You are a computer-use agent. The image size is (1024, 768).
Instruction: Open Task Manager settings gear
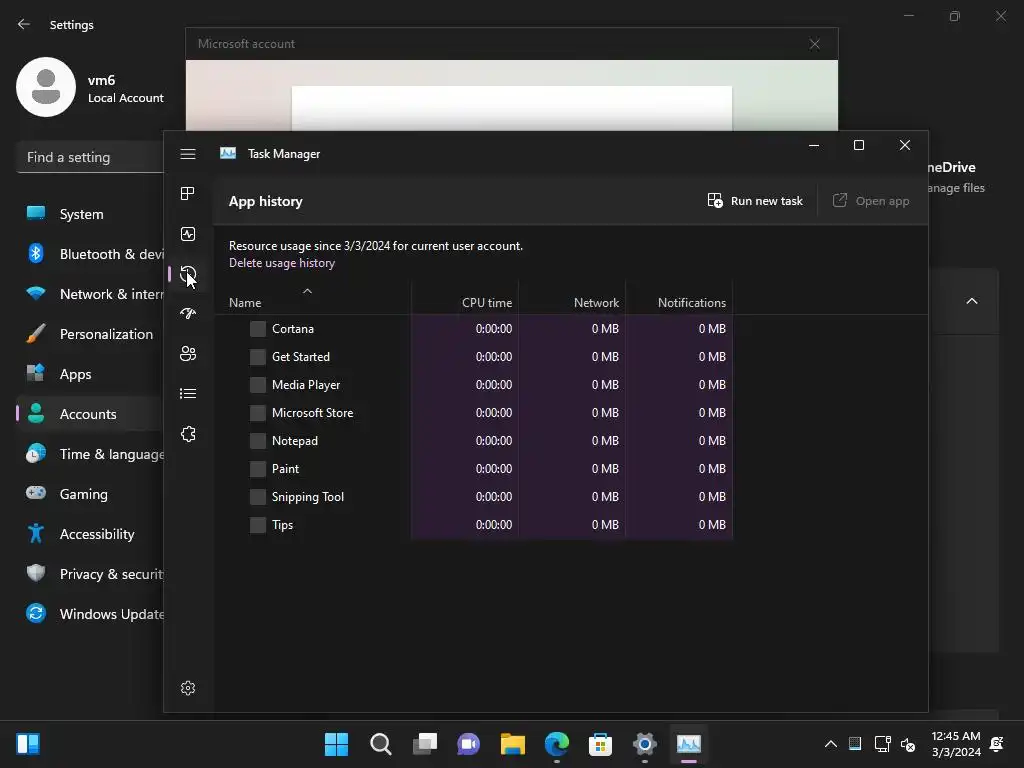188,688
